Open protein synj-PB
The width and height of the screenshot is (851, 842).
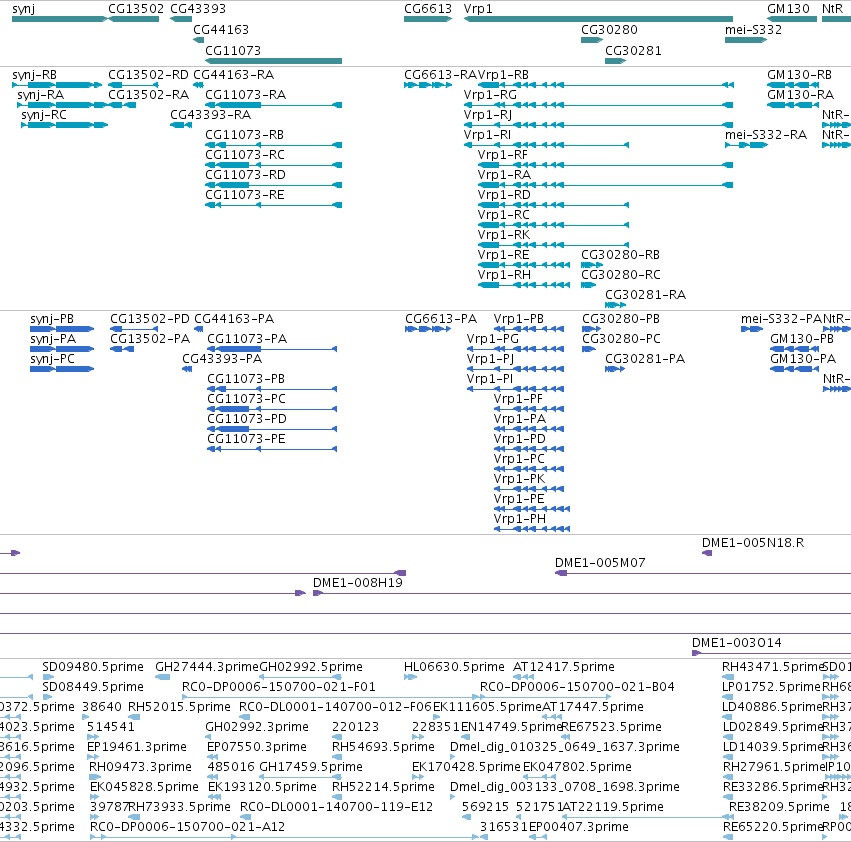(52, 319)
